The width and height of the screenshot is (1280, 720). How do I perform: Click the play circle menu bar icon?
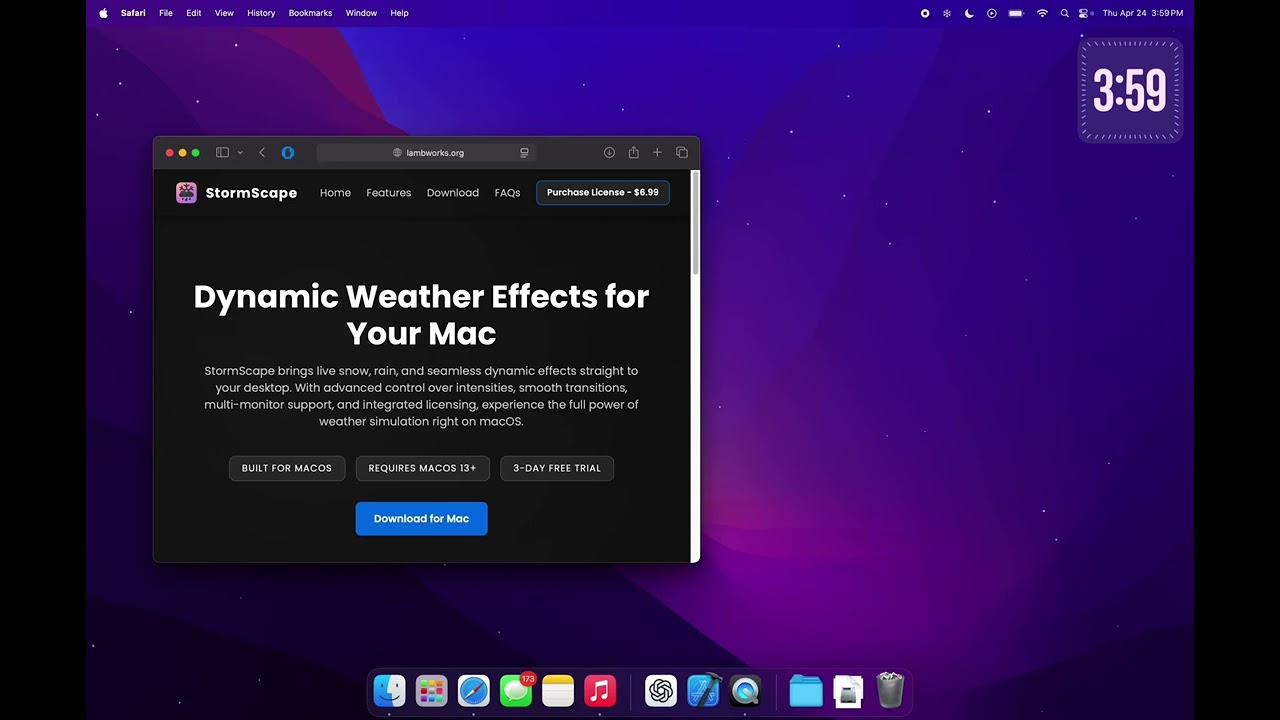992,13
